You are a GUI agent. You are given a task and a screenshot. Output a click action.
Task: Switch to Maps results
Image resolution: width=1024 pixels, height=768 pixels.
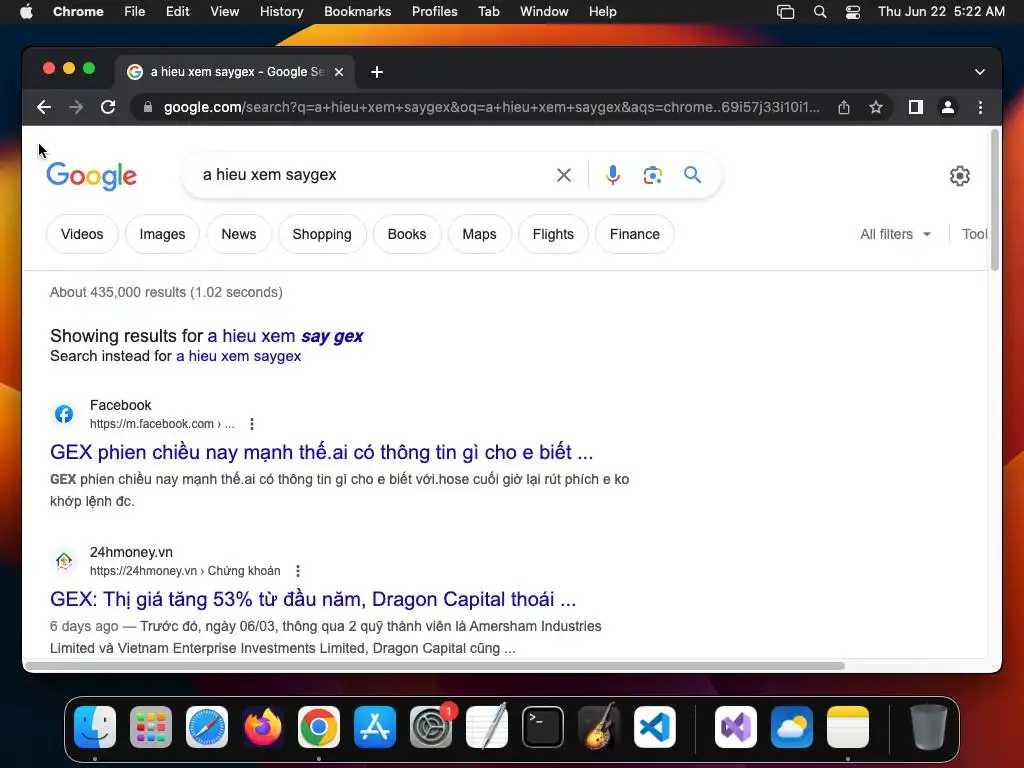479,234
